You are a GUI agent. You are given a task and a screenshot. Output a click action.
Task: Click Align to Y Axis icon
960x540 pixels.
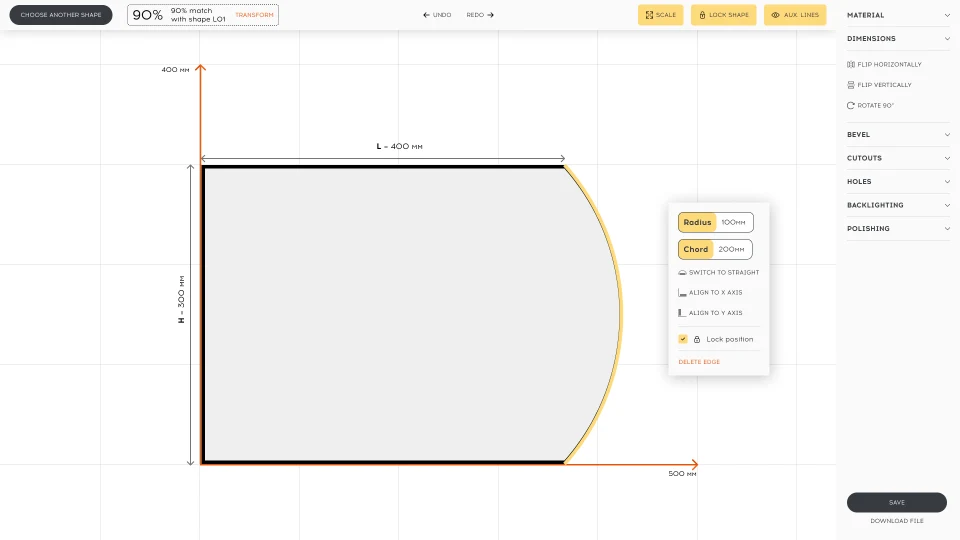pyautogui.click(x=682, y=313)
